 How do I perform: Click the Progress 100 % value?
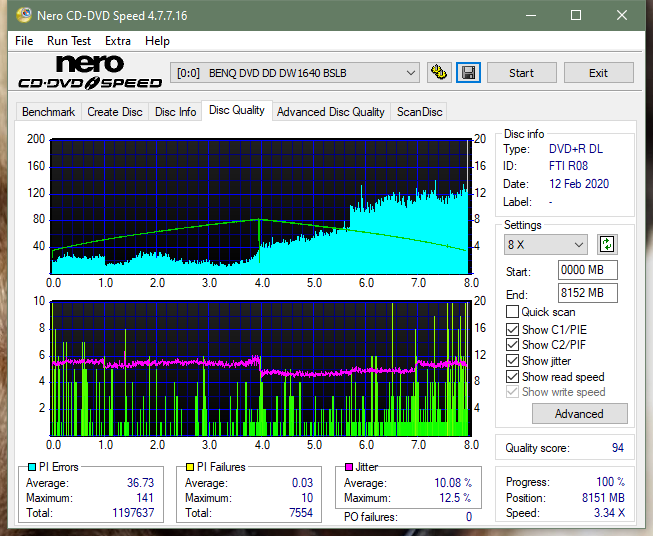611,482
